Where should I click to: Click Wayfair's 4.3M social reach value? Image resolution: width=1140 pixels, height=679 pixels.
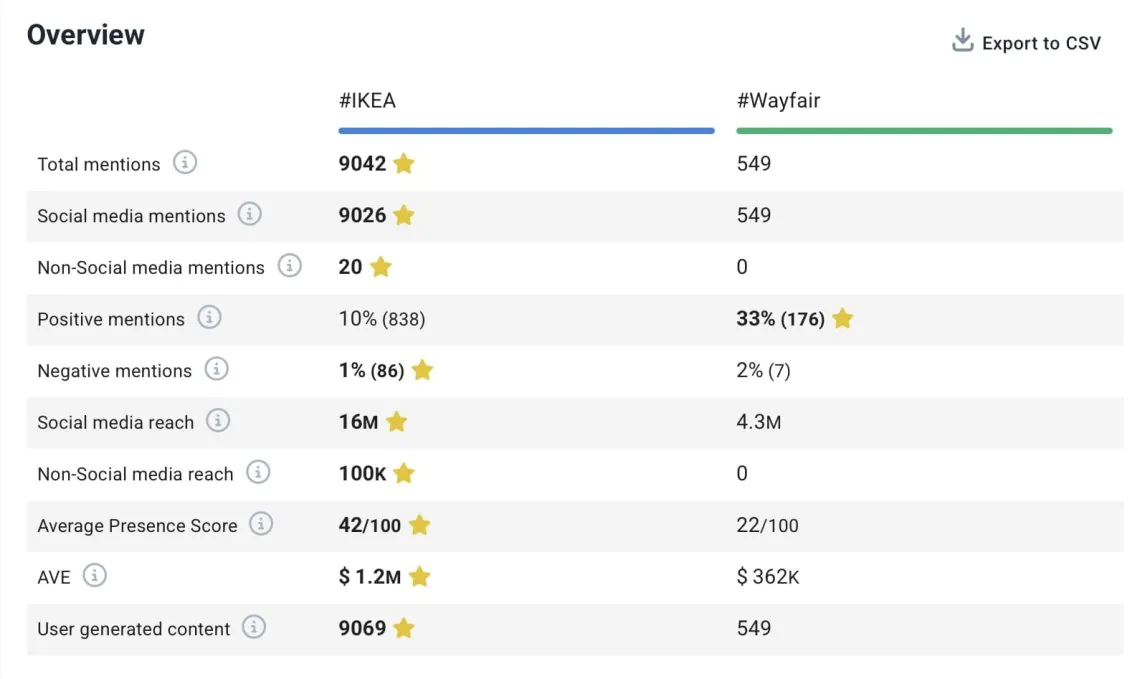(759, 422)
